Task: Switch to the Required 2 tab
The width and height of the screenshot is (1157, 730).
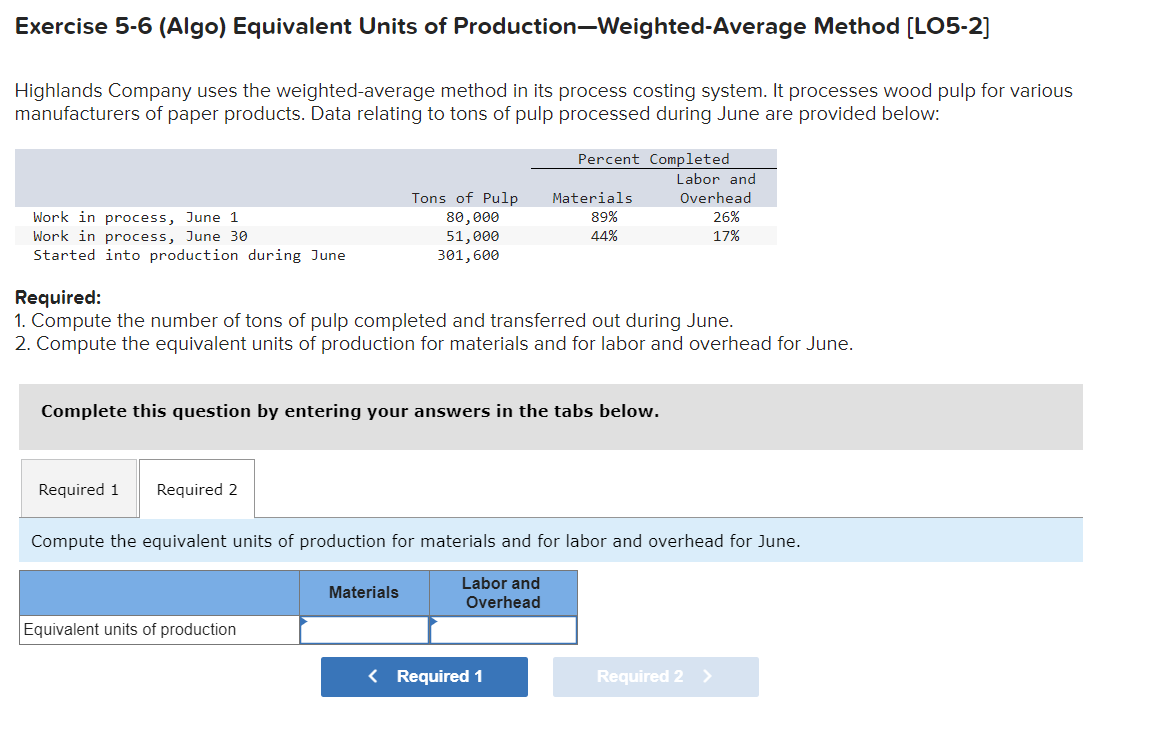Action: click(x=196, y=488)
